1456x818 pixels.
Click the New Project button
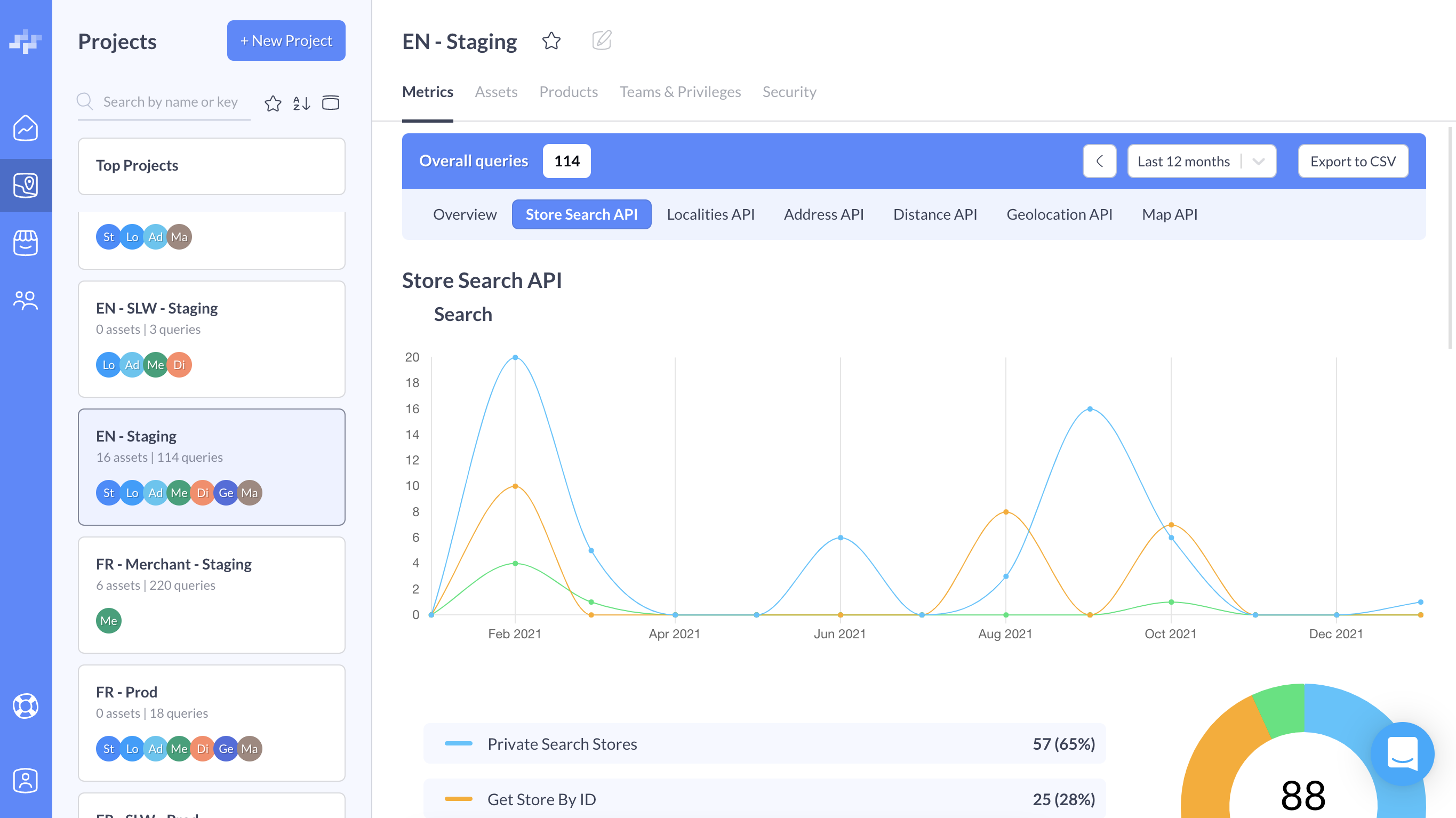[286, 41]
